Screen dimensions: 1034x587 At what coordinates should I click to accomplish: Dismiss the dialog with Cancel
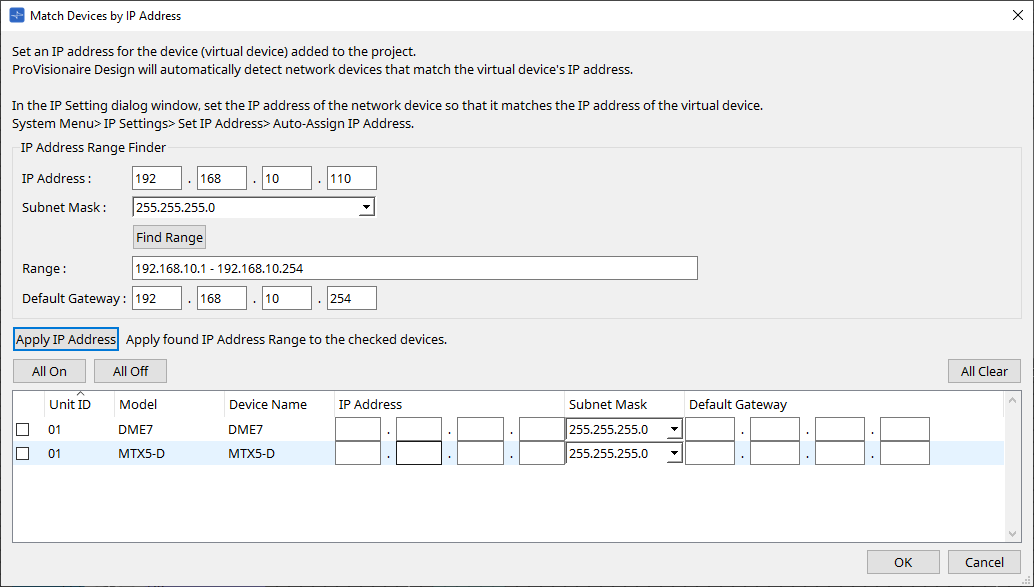tap(984, 561)
